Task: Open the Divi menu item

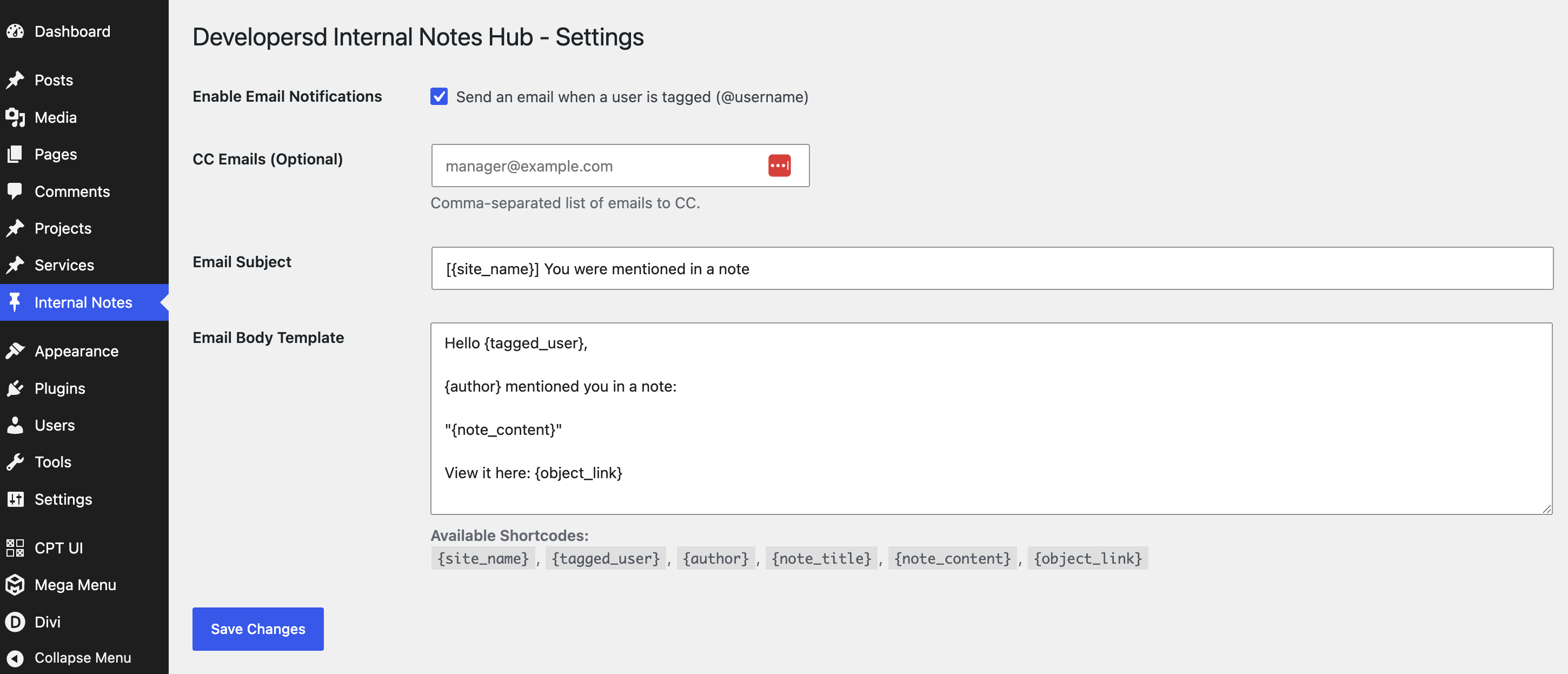Action: tap(84, 622)
